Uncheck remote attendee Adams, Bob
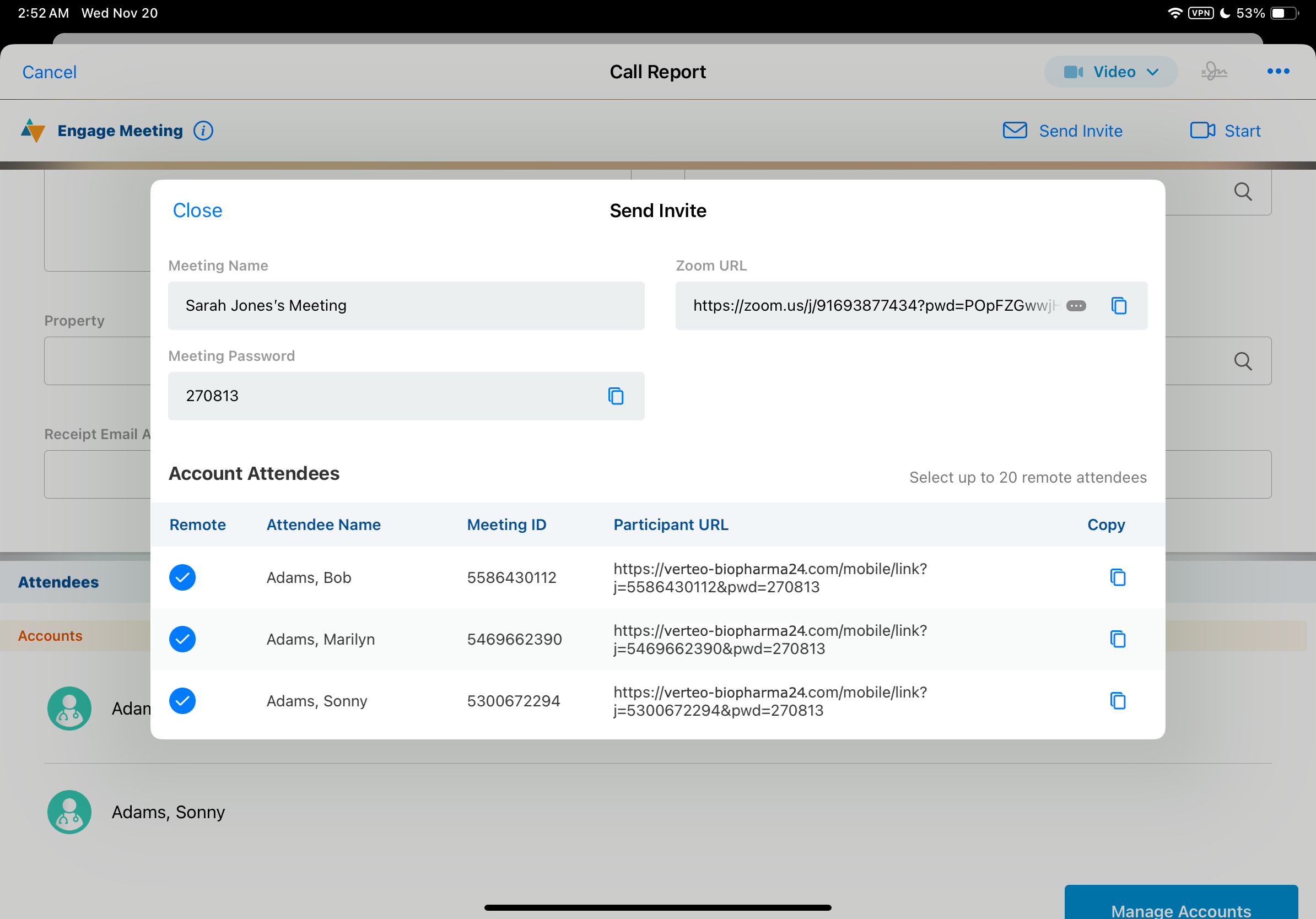The width and height of the screenshot is (1316, 919). 182,577
